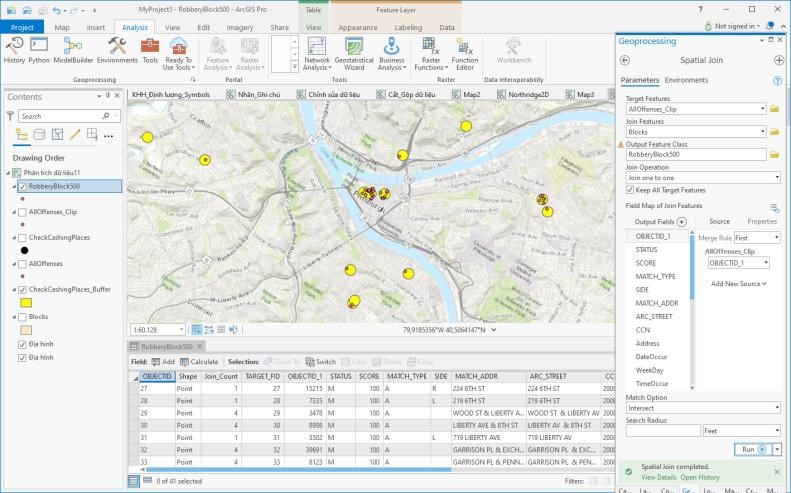This screenshot has width=791, height=493.
Task: Click CheckCashingPlaces black circle symbol
Action: pyautogui.click(x=24, y=250)
